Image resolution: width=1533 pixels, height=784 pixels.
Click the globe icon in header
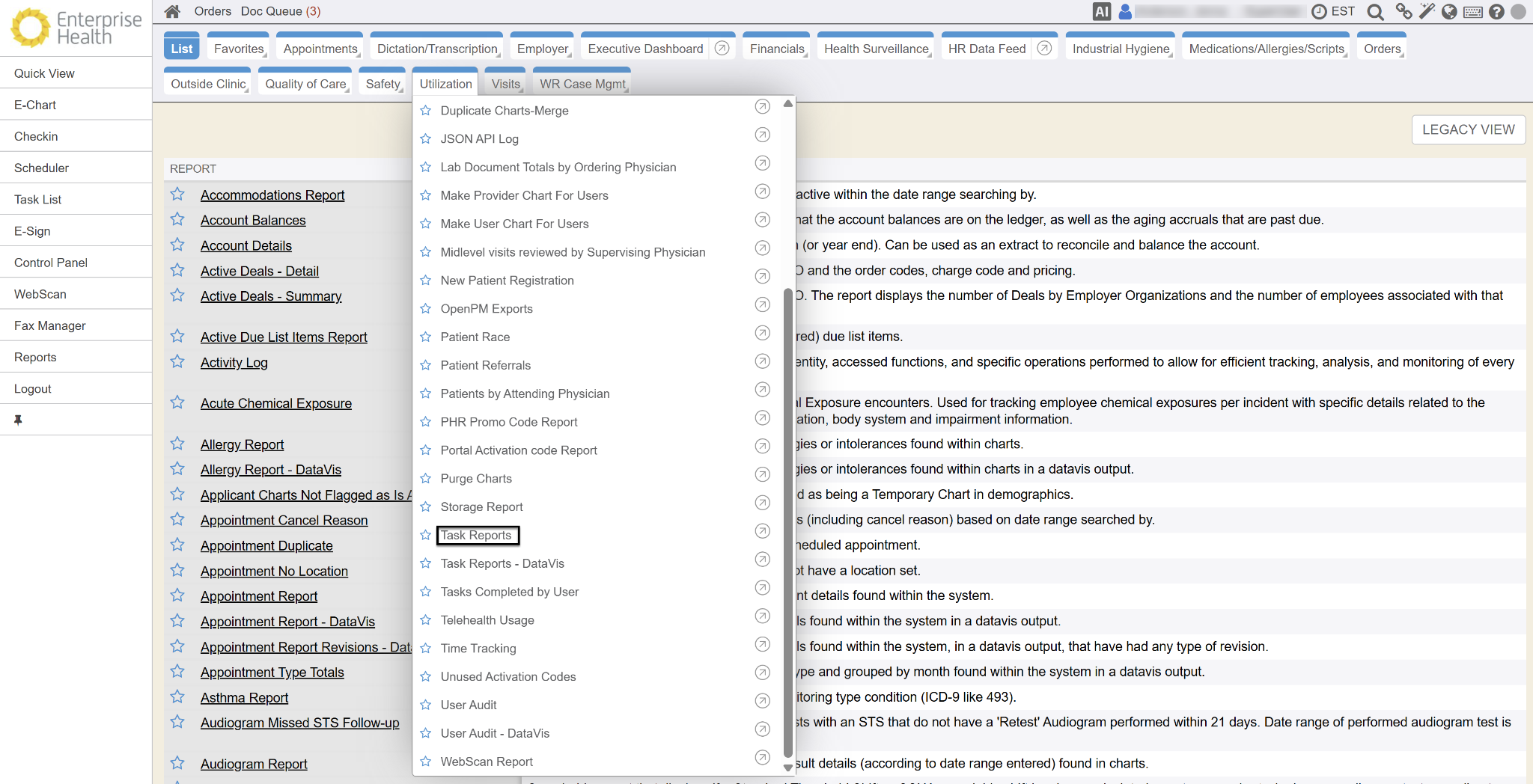1449,11
